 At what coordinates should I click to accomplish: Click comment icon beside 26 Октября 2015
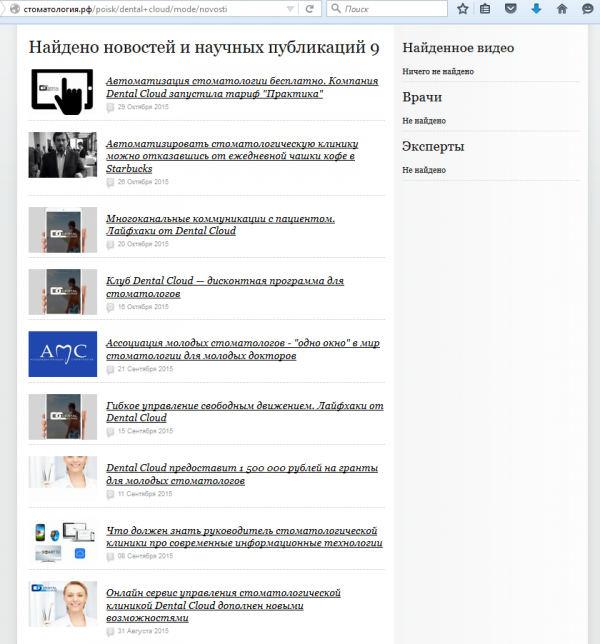pos(110,182)
